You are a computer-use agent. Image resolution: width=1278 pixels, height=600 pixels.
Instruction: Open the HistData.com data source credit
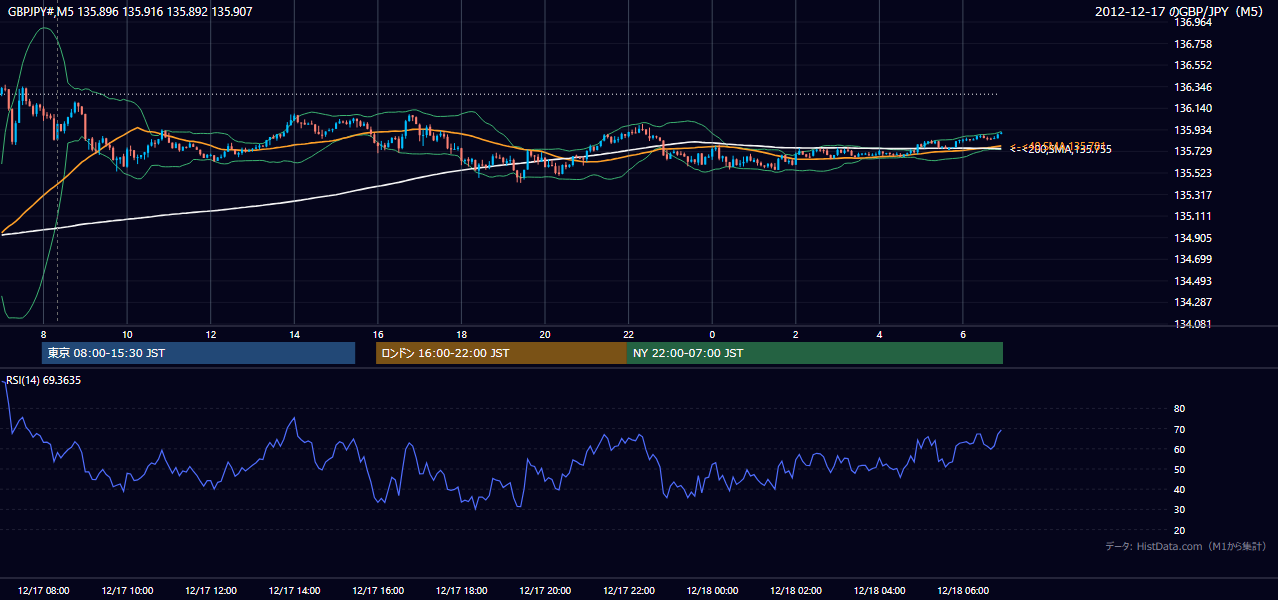tap(1186, 546)
